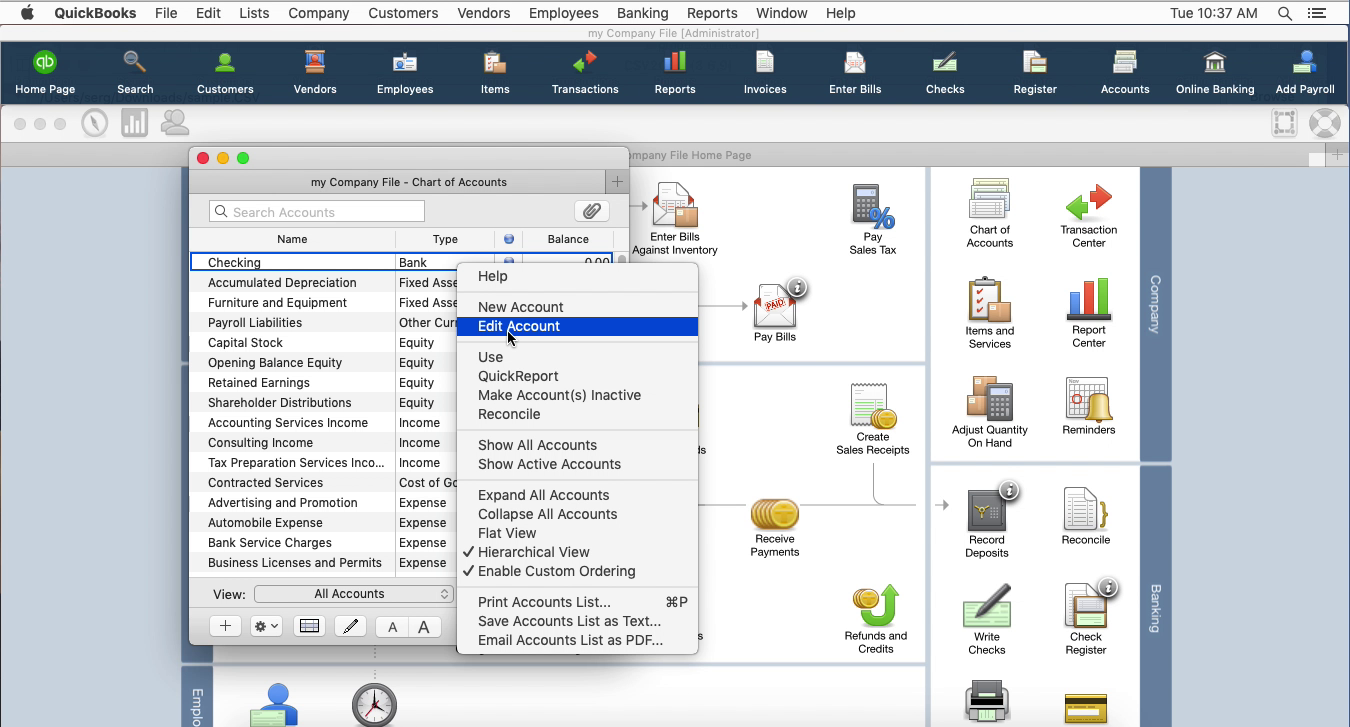Image resolution: width=1350 pixels, height=727 pixels.
Task: Open the Home Page toolbar icon
Action: tap(45, 72)
